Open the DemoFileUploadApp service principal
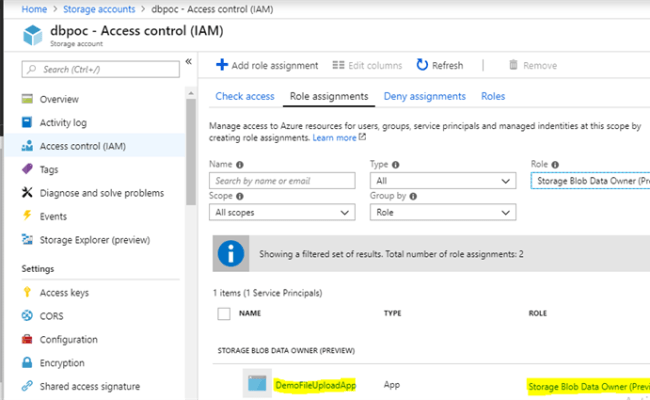Viewport: 650px width, 400px height. [315, 385]
